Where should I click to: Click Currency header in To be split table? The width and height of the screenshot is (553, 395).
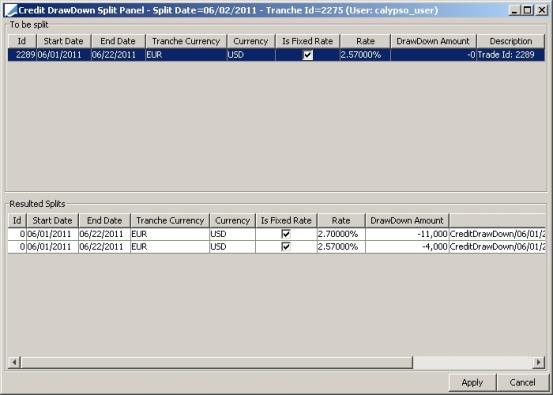(251, 41)
